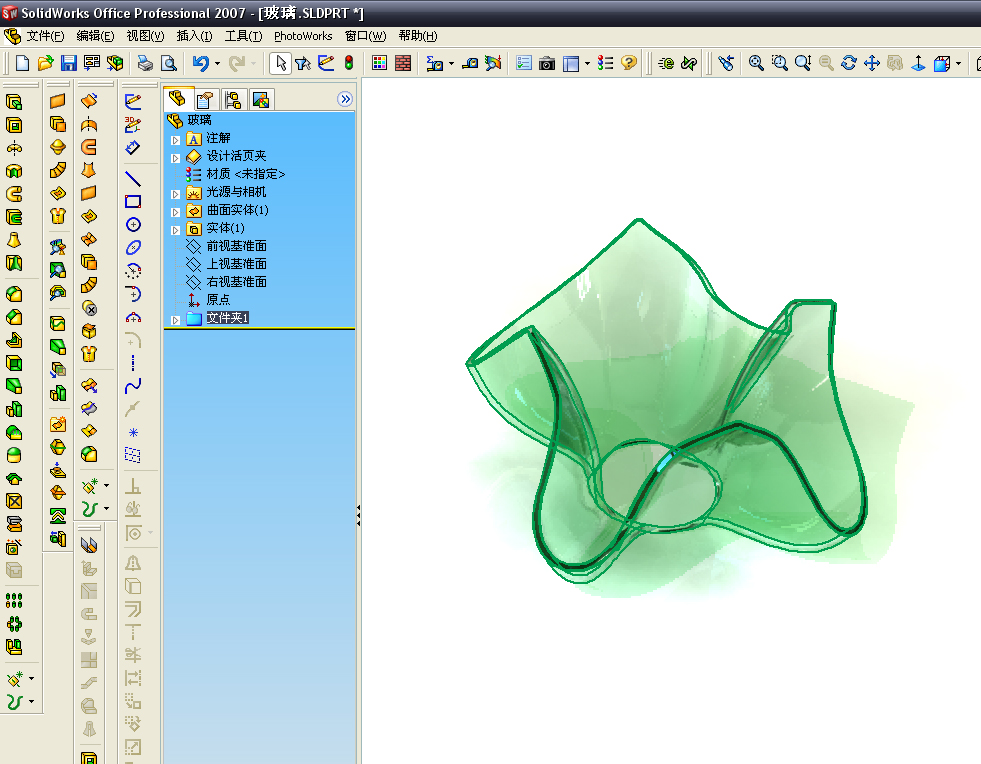981x764 pixels.
Task: Open the Undo history dropdown arrow
Action: pos(217,63)
